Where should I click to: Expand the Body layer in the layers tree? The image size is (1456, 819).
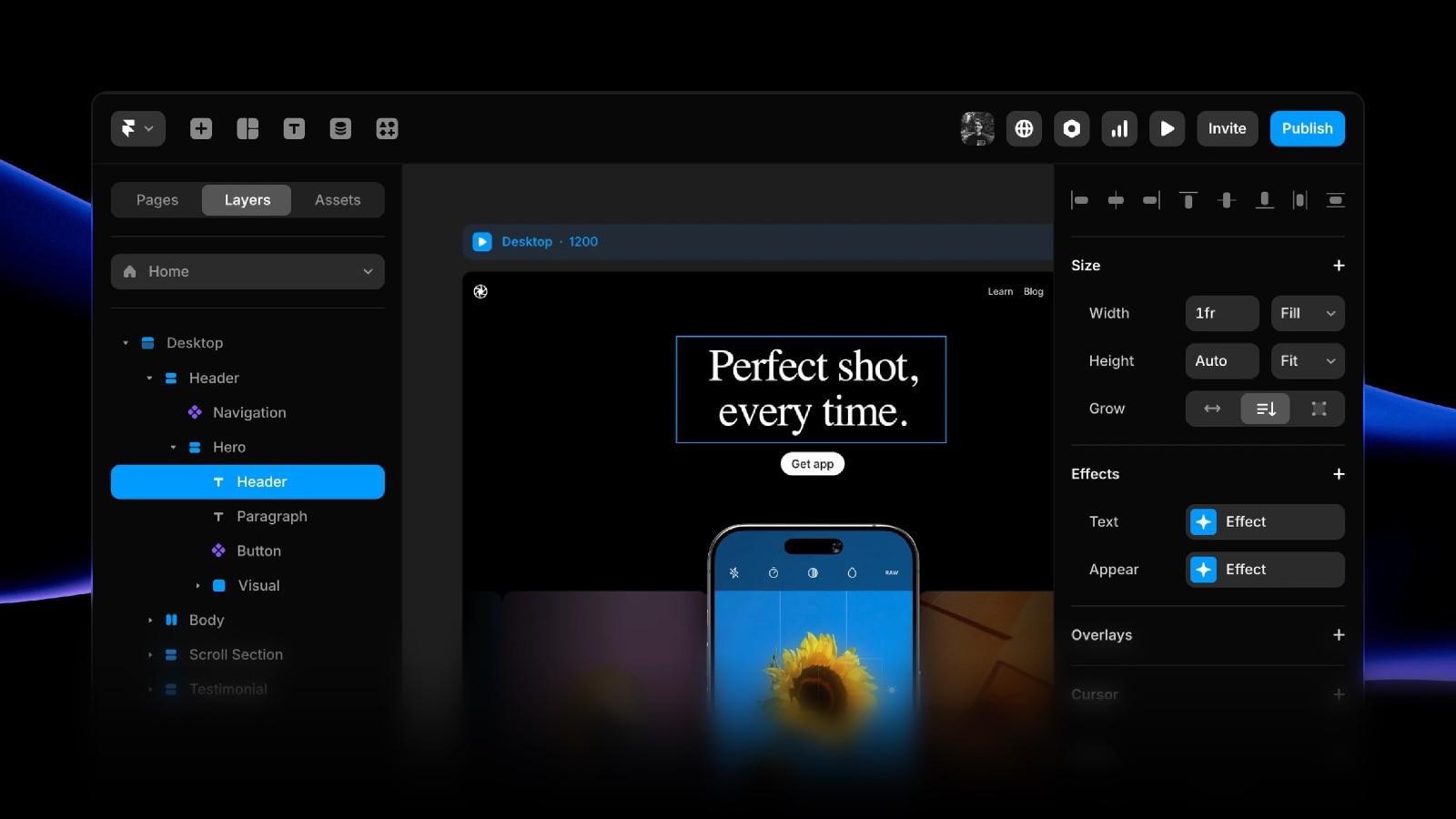[x=151, y=620]
